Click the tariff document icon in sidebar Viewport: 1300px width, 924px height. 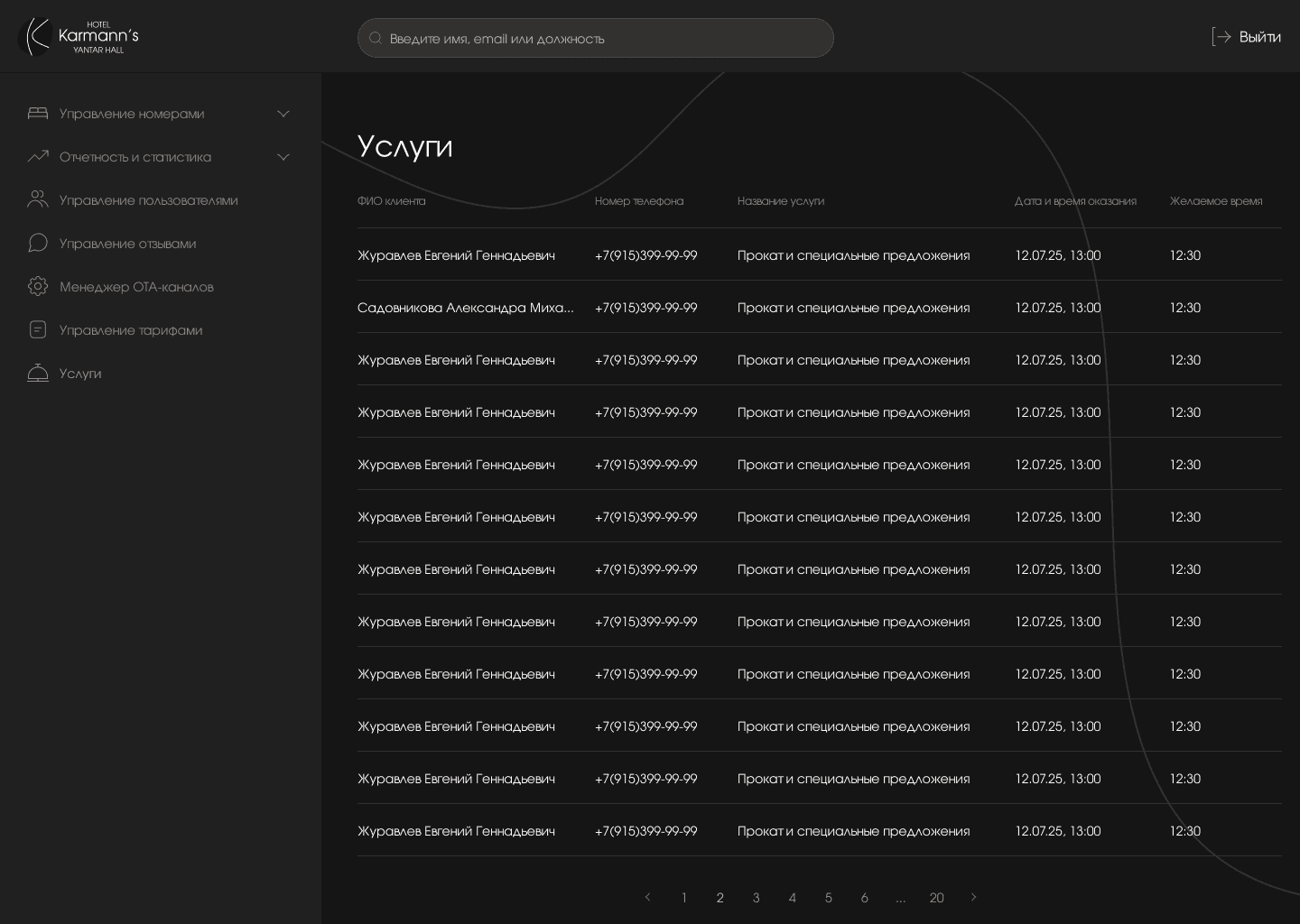click(x=38, y=330)
